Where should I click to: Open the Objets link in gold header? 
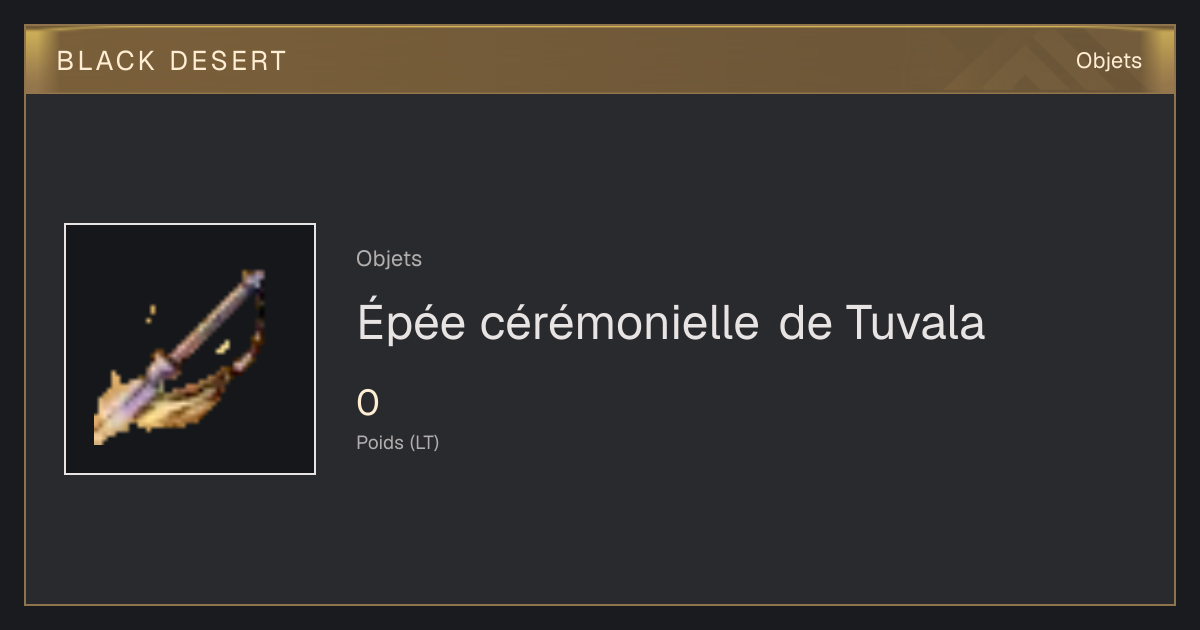point(1108,61)
